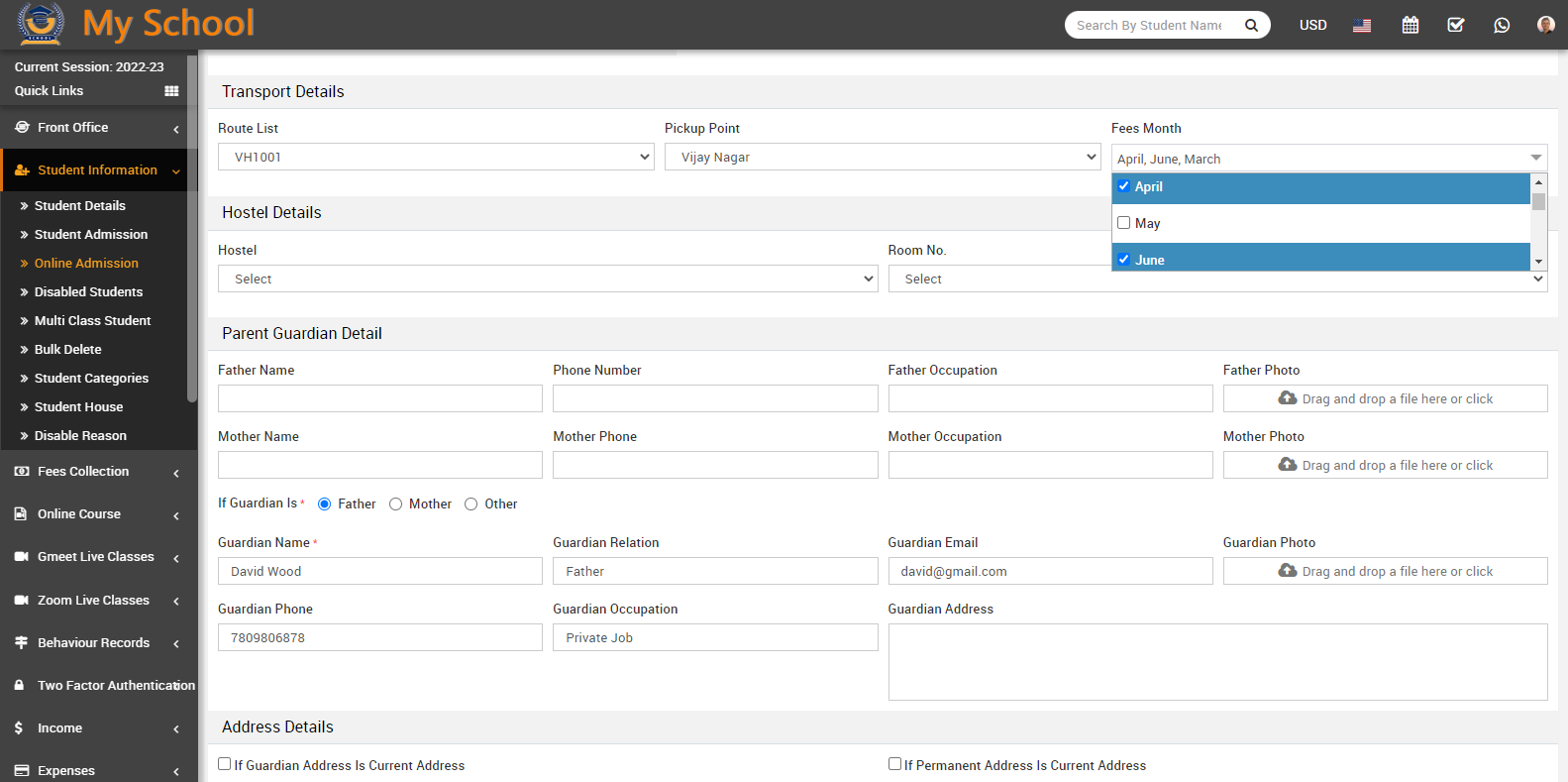Screen dimensions: 1568x782
Task: Enable If Guardian Address Is Current Address
Action: tap(225, 764)
